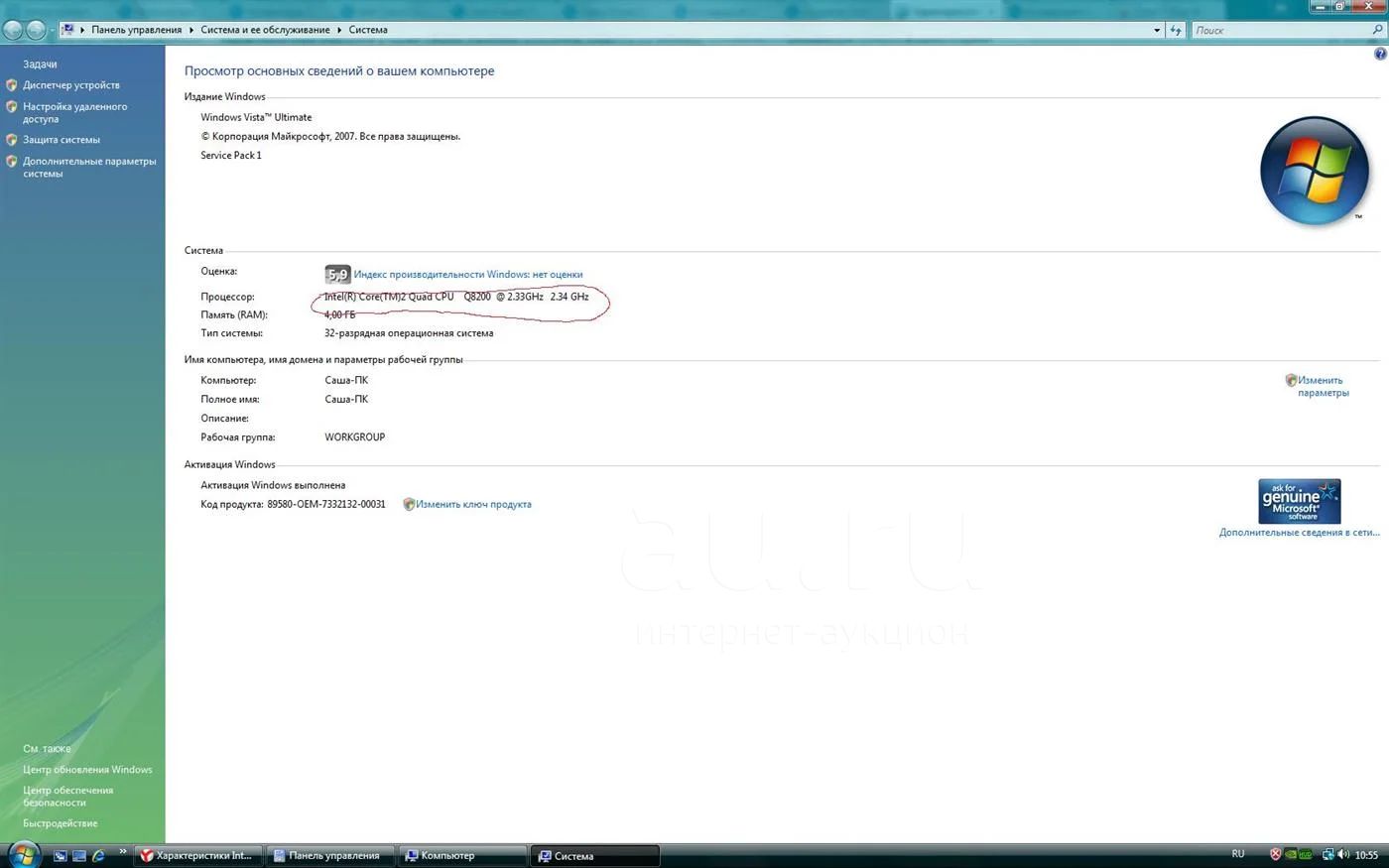Click '32-разрядная операционная система' text
Screen dimensions: 1389x868
pos(409,333)
